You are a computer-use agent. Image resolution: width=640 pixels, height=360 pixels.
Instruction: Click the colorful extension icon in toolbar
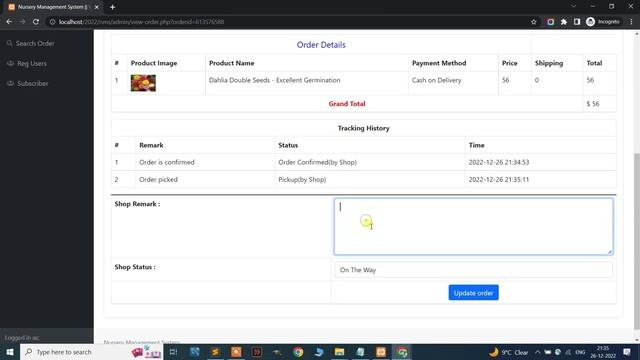[x=551, y=22]
